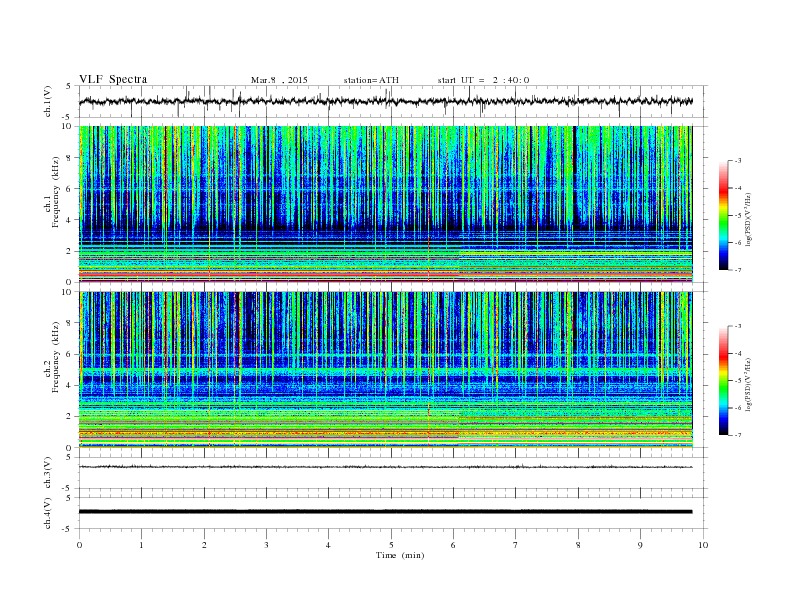Screen dimensions: 792x612
Task: Click the upper color scale bar for ch.1
Action: [x=724, y=216]
